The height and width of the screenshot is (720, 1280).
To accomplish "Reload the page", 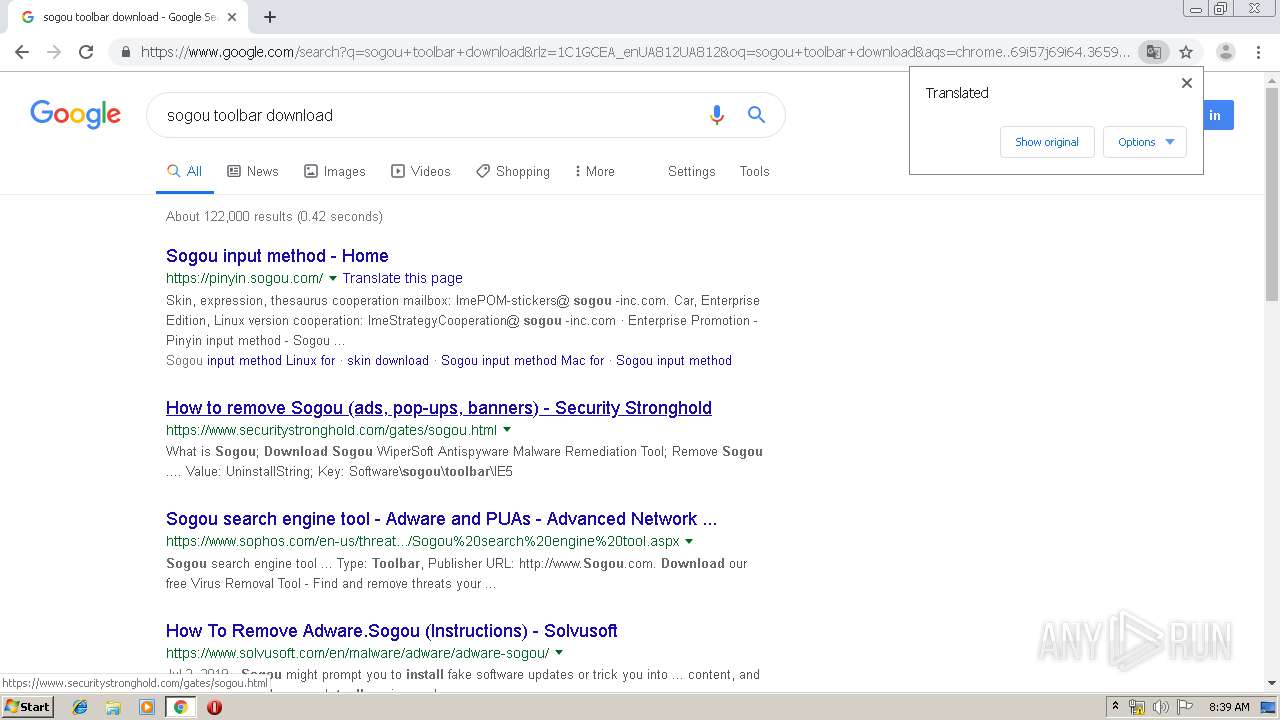I will (x=86, y=52).
